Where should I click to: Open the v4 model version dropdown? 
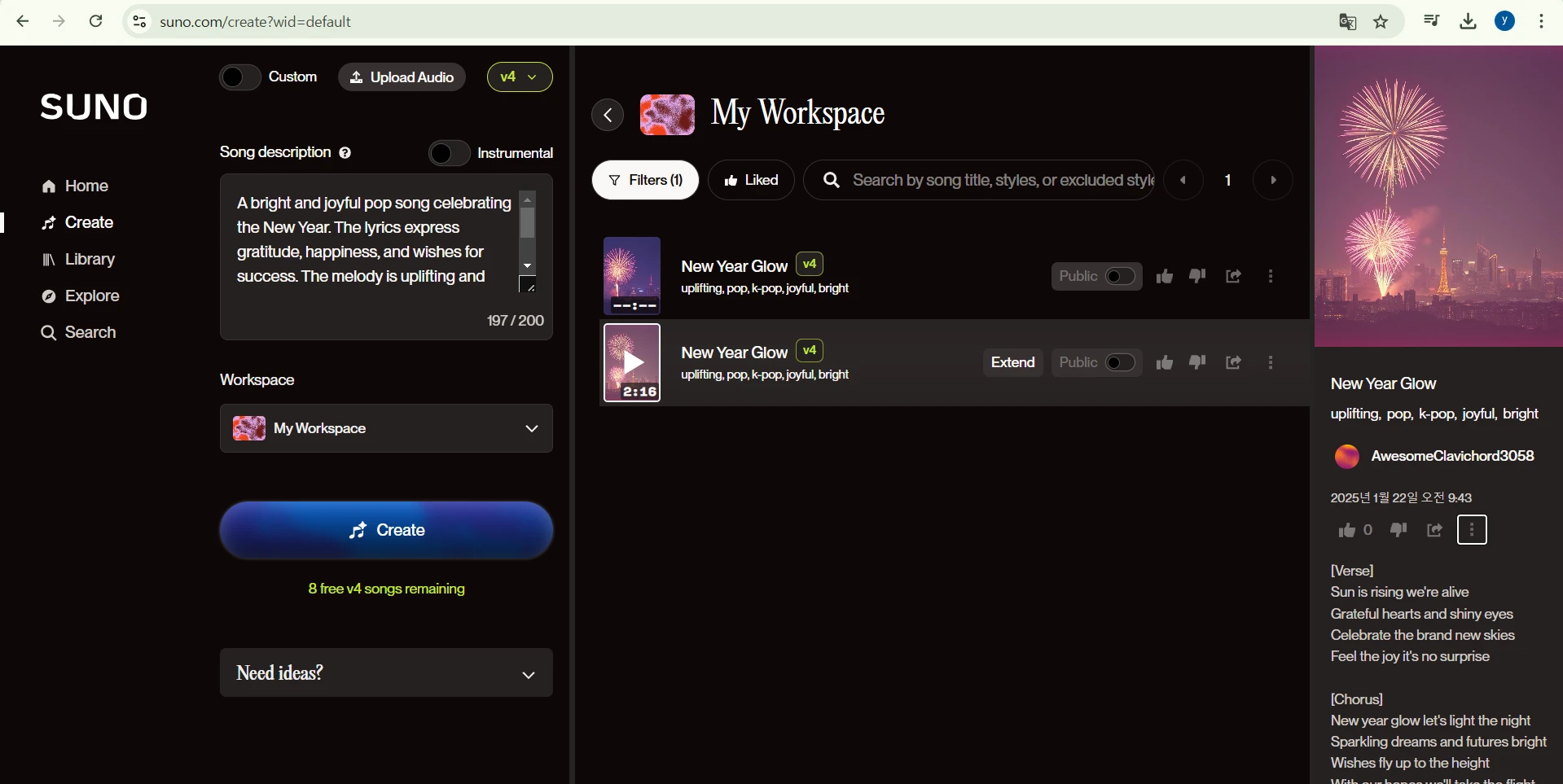pos(520,77)
